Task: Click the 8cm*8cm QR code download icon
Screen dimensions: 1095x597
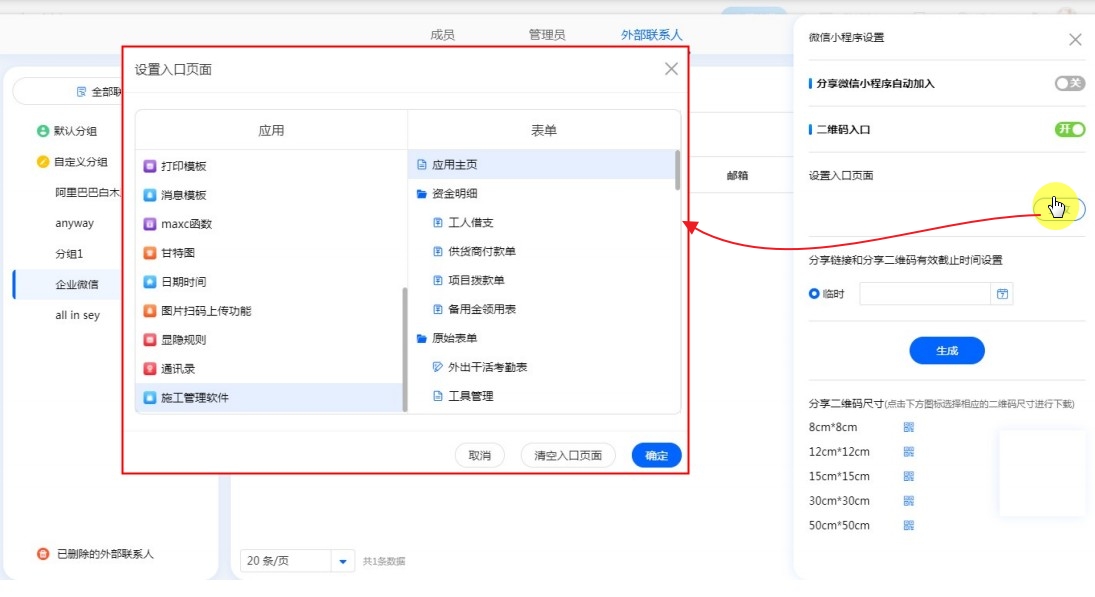Action: pyautogui.click(x=909, y=427)
